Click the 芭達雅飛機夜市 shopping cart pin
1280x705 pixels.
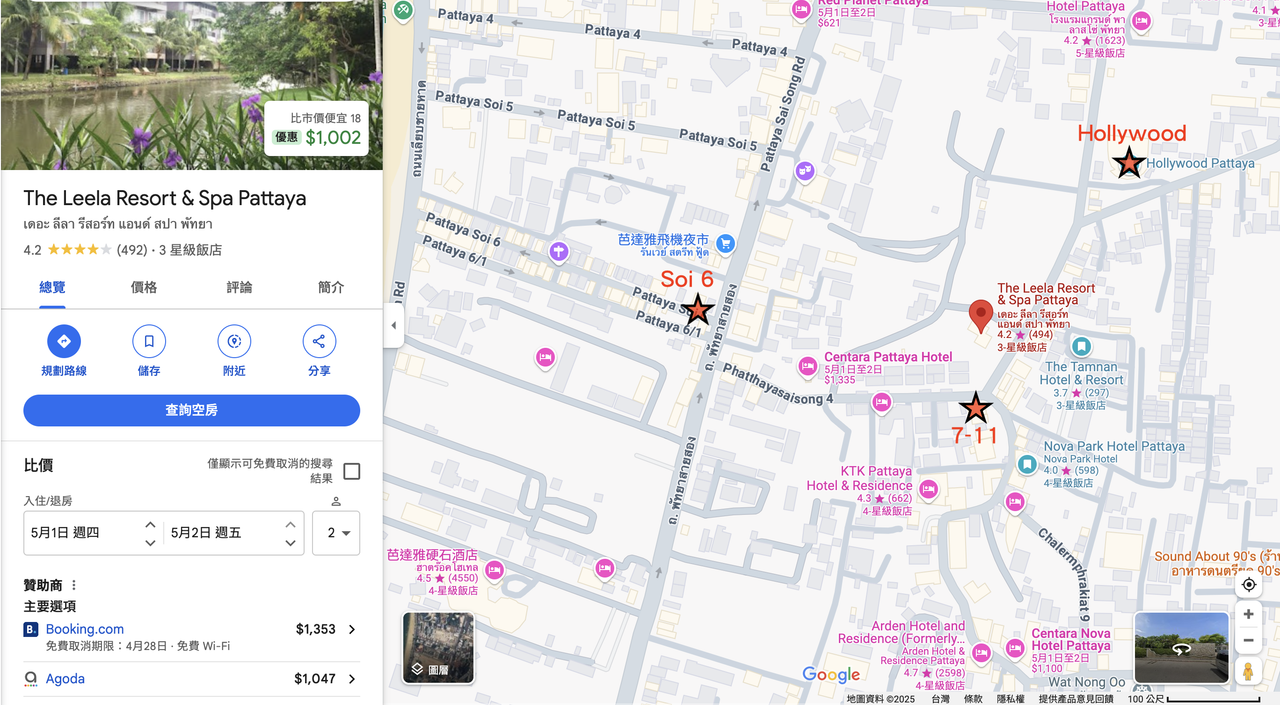(x=726, y=243)
